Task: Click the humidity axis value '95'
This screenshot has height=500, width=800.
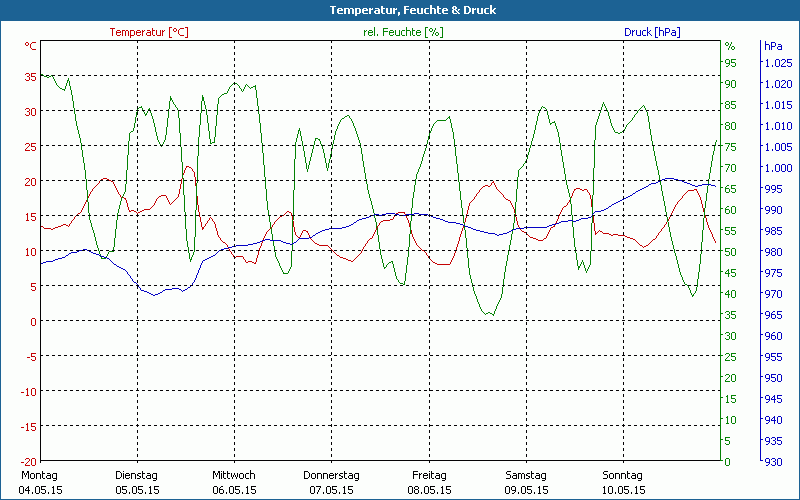Action: [731, 63]
